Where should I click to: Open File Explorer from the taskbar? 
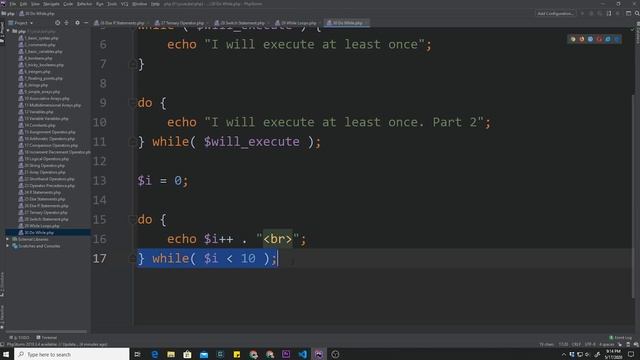pos(171,354)
